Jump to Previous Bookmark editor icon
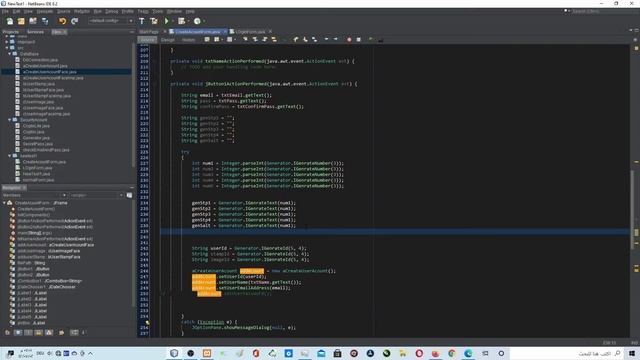640x360 pixels. tap(296, 40)
